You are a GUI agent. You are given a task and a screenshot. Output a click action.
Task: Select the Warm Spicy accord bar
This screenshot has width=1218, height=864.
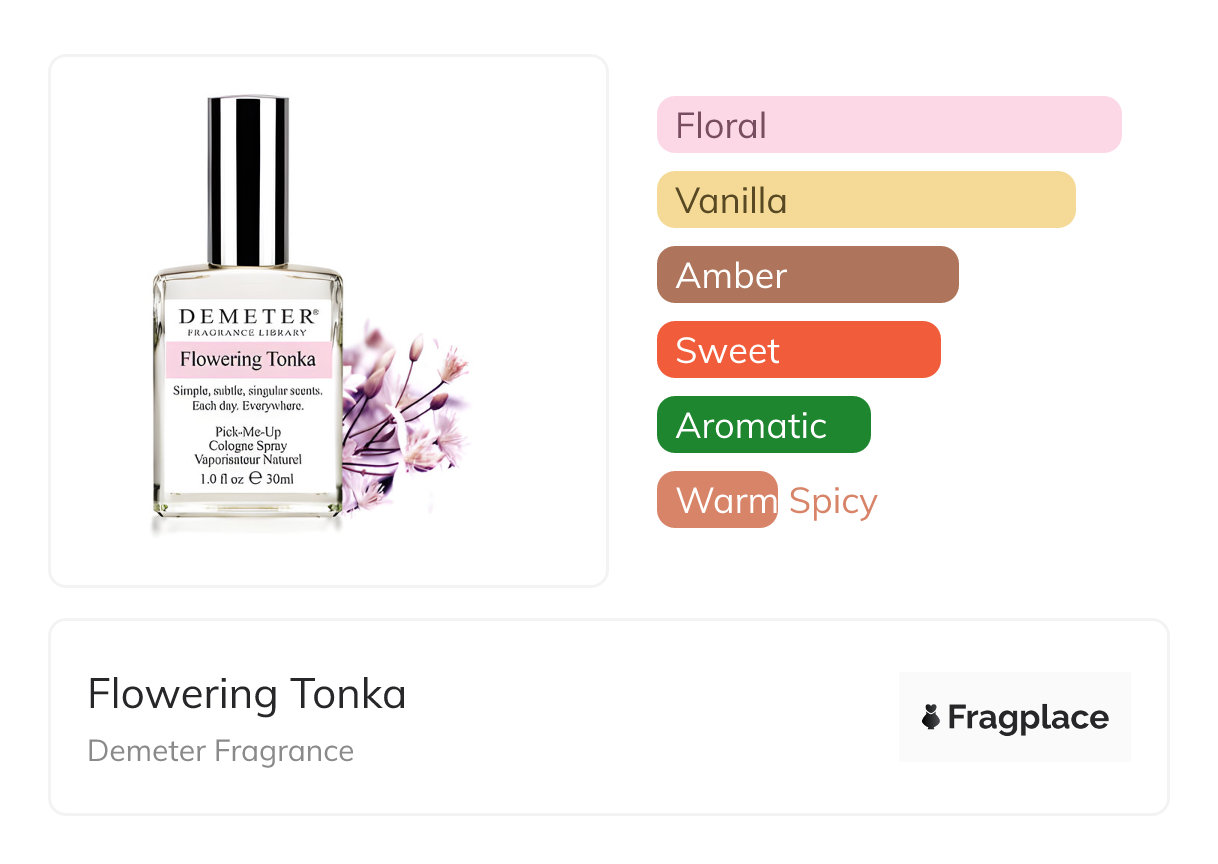[717, 500]
